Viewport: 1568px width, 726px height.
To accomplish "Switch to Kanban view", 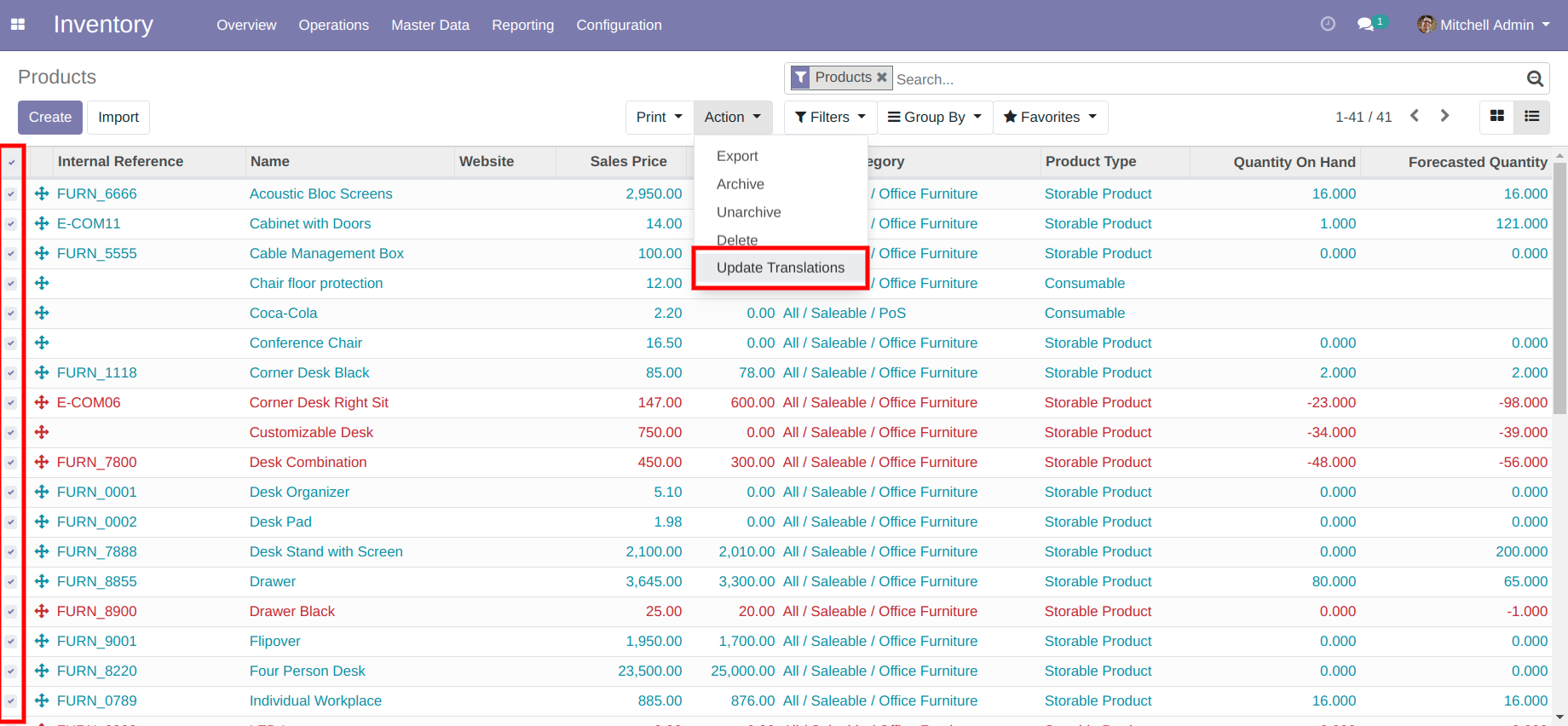I will pos(1497,117).
